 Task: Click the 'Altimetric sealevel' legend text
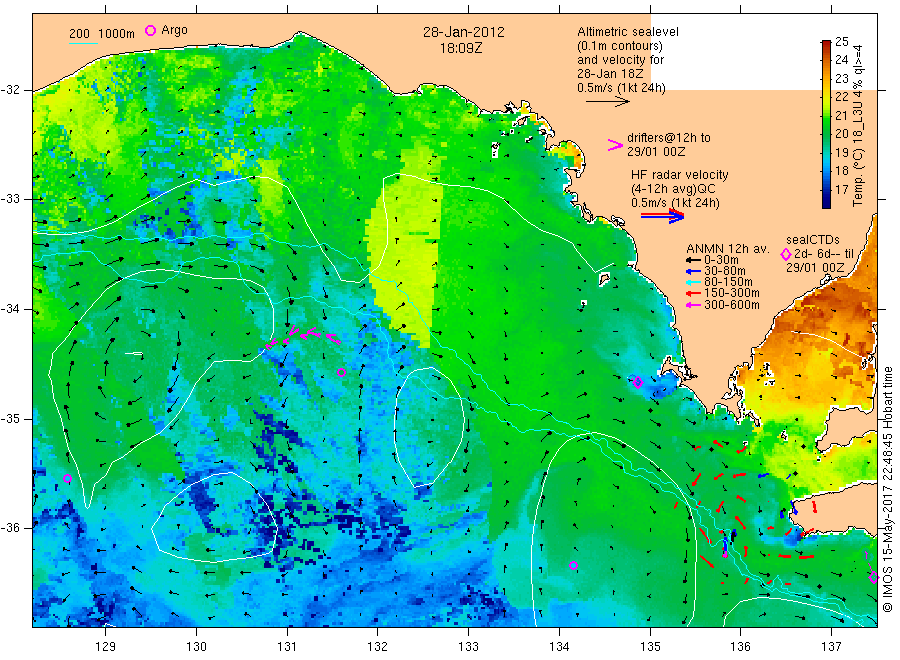point(628,32)
